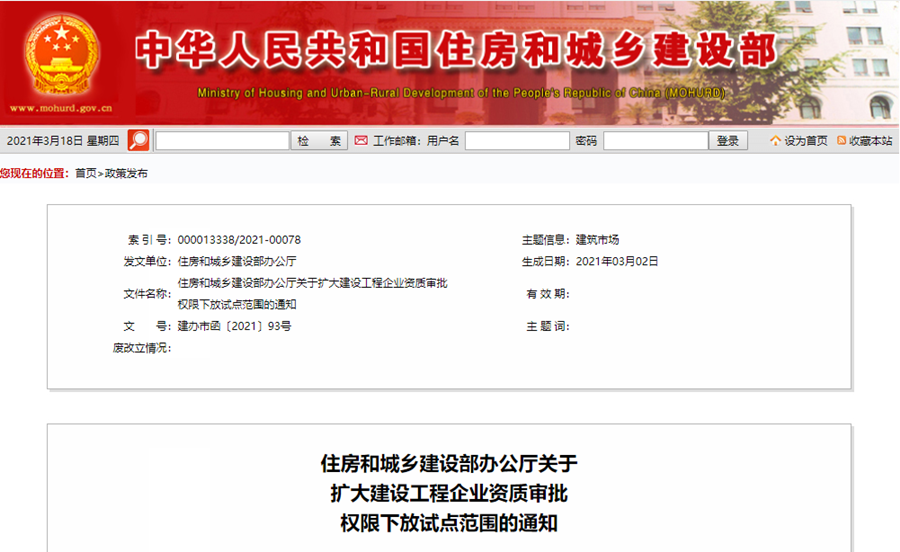This screenshot has height=552, width=900.
Task: Click topic info value 建筑市场
Action: [597, 240]
